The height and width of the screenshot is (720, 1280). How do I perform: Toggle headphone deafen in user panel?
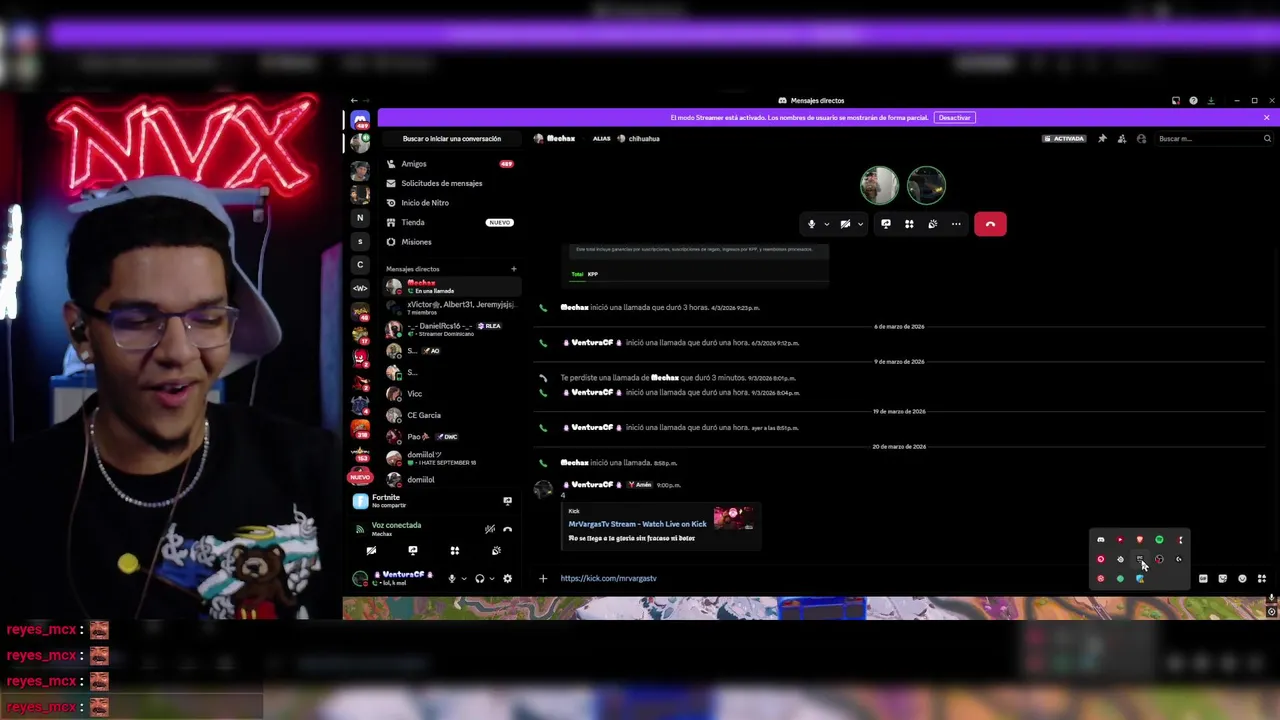pyautogui.click(x=480, y=578)
